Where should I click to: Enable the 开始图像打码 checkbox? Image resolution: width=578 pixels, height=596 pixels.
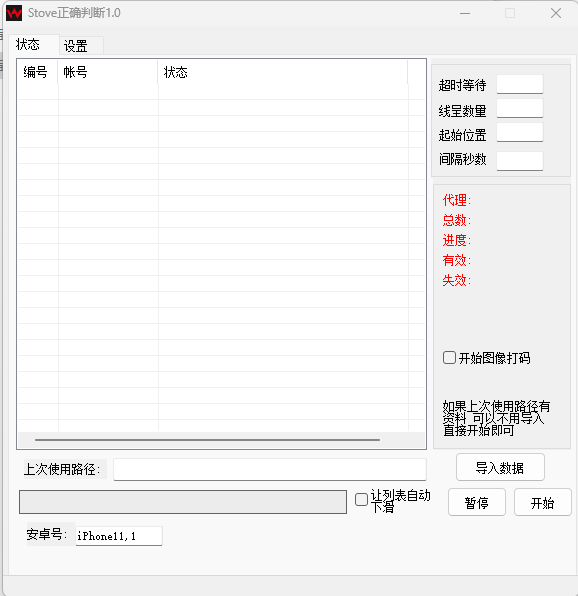coord(449,358)
